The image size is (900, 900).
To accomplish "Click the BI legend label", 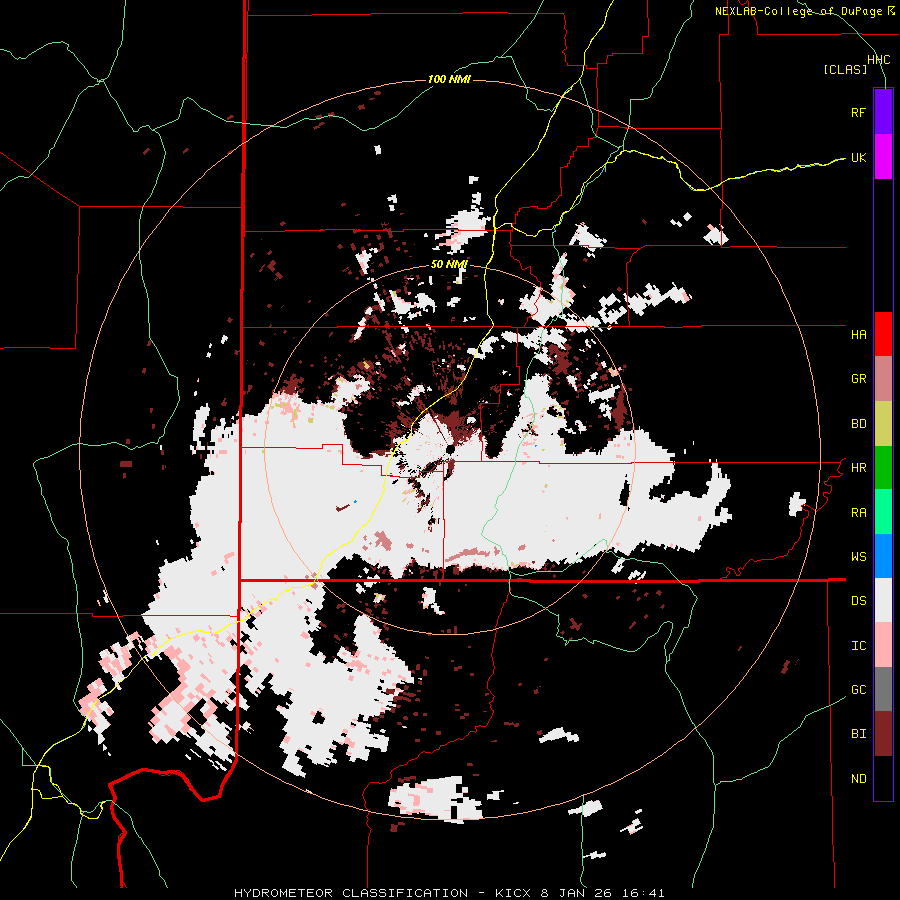I will (x=858, y=734).
